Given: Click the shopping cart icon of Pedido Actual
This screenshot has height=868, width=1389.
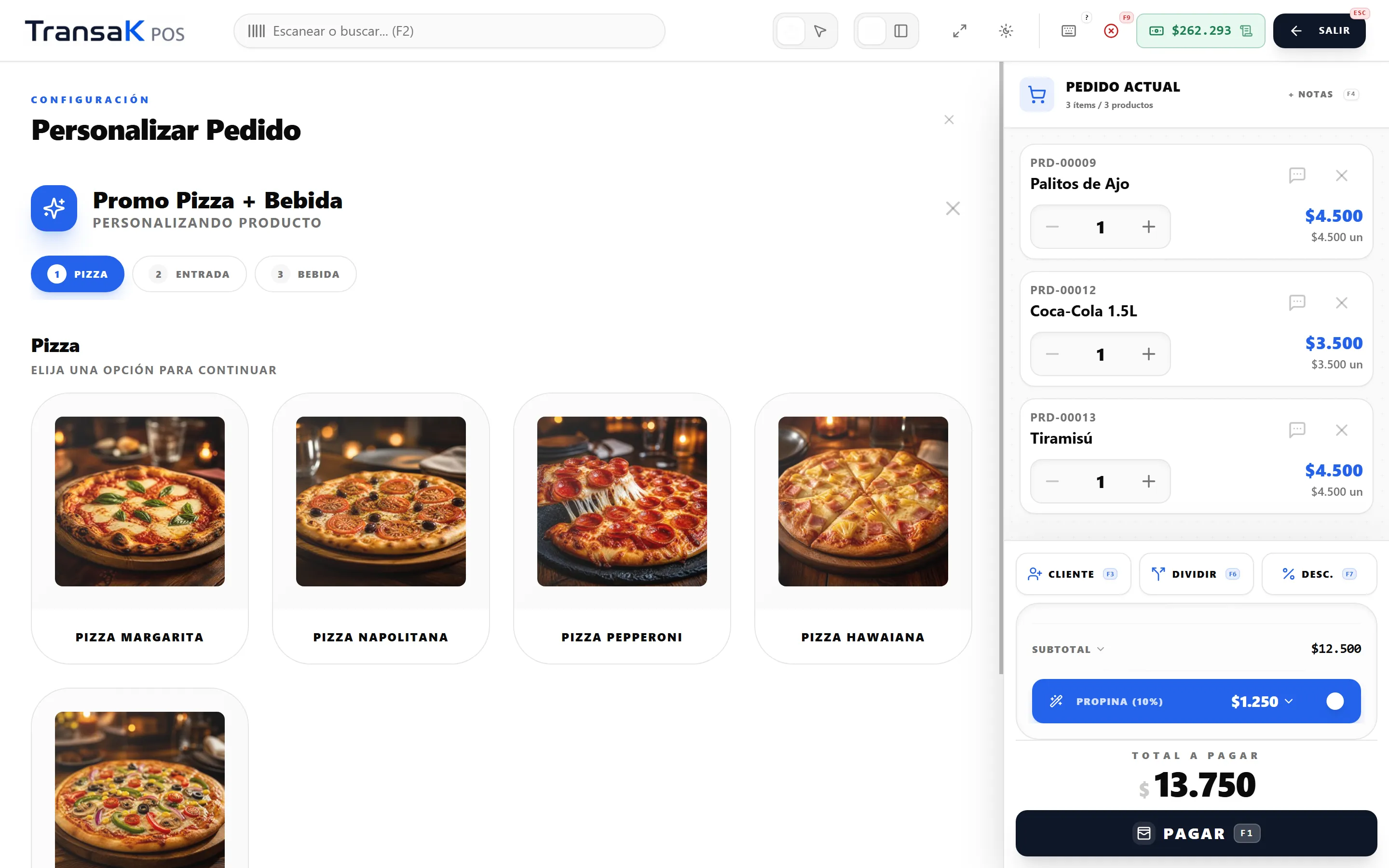Looking at the screenshot, I should [x=1036, y=94].
